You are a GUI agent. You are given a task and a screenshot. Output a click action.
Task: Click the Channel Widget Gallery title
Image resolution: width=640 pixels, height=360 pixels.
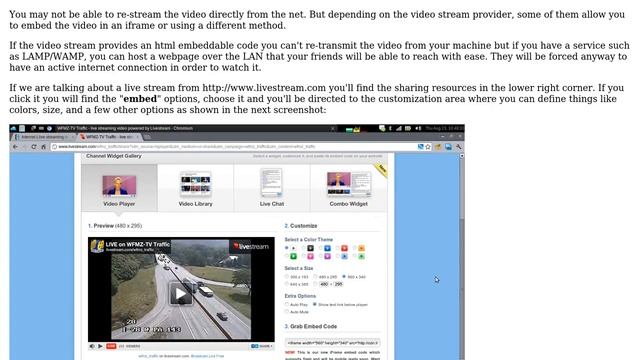point(114,156)
